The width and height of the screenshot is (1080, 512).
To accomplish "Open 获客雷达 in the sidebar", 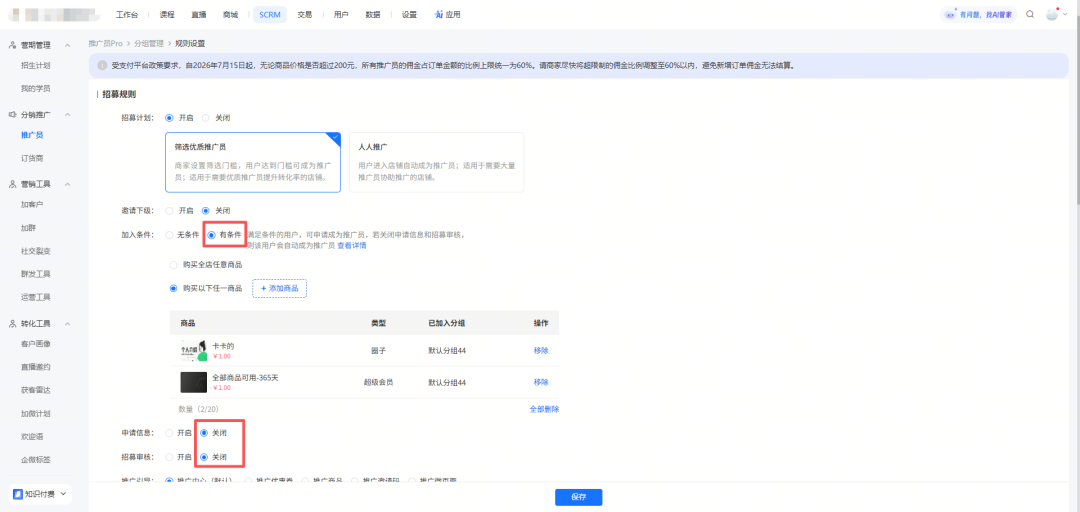I will click(36, 390).
